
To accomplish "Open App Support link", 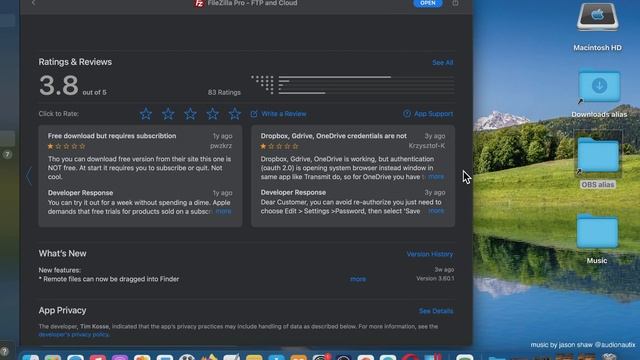I will tap(428, 114).
